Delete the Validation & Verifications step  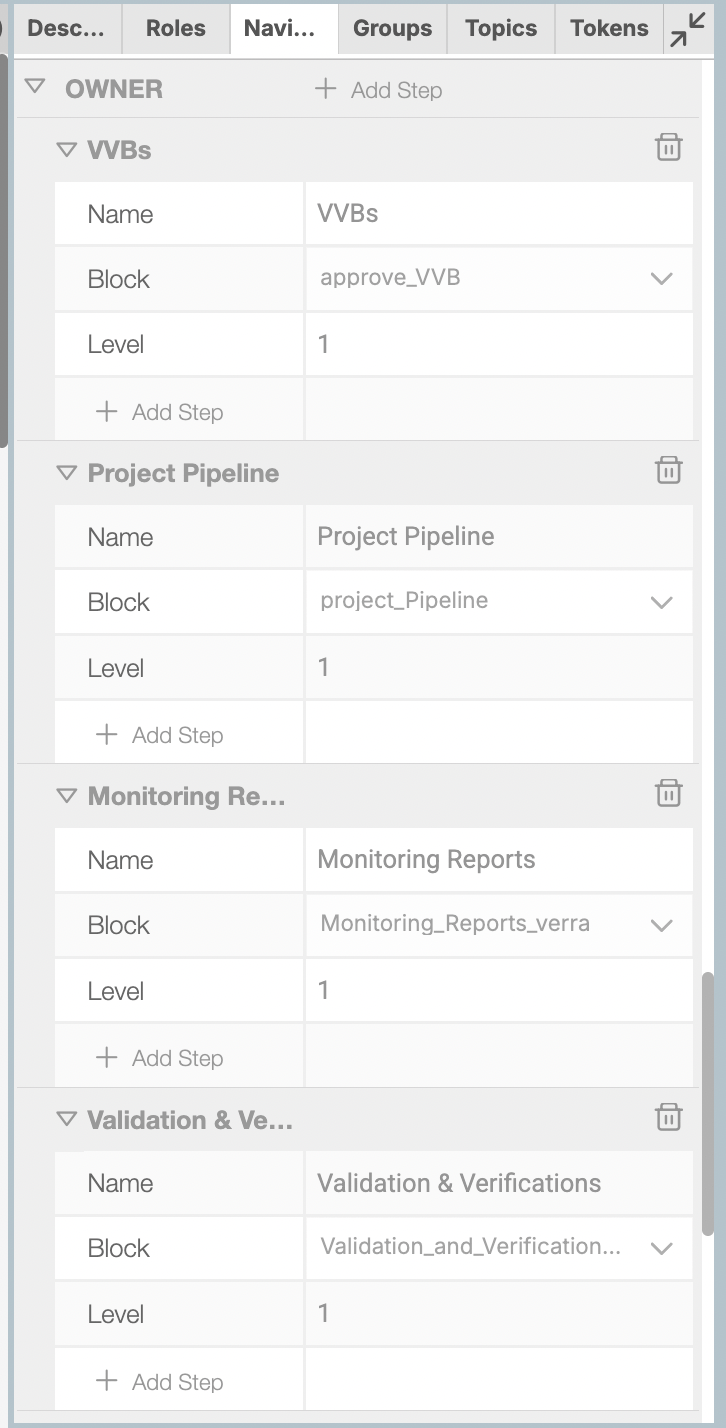(668, 1117)
